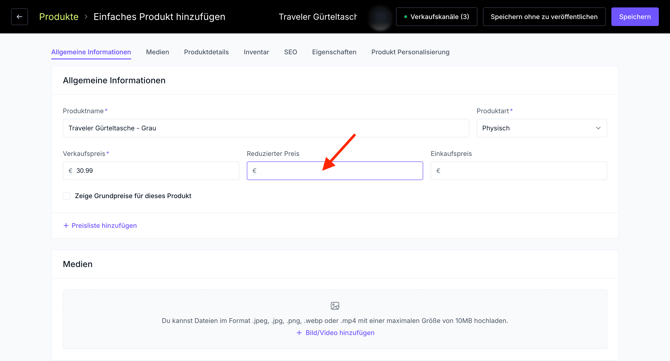Click the chevron arrow in Physisch field

[598, 128]
